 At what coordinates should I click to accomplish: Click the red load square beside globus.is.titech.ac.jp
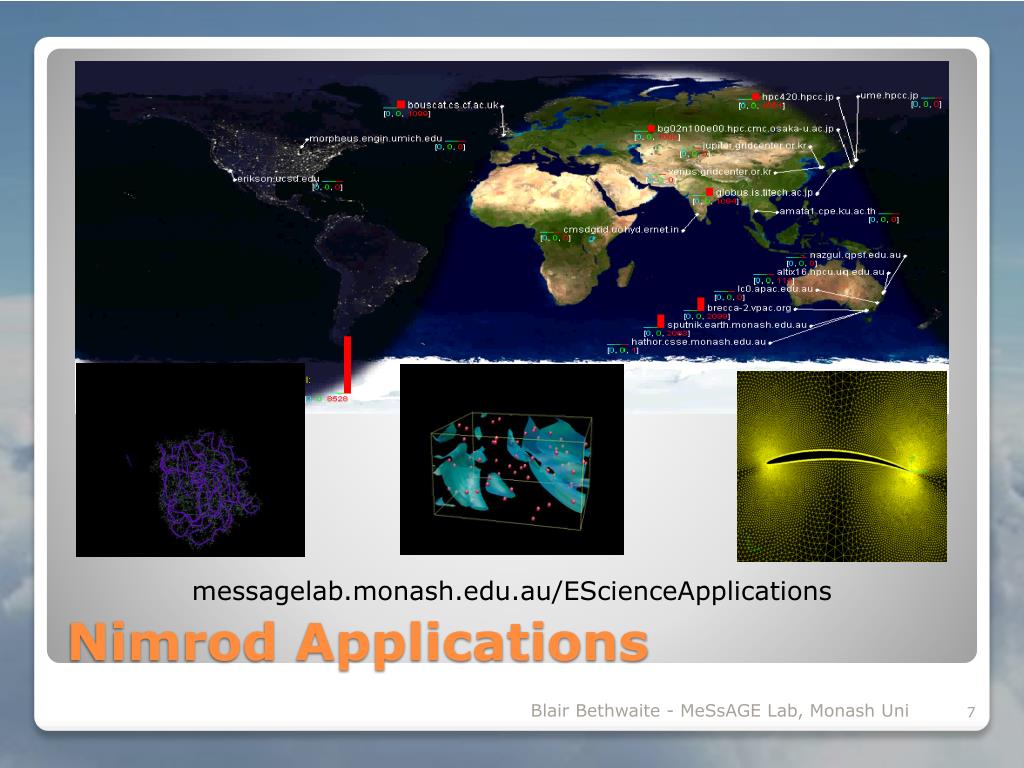(710, 192)
